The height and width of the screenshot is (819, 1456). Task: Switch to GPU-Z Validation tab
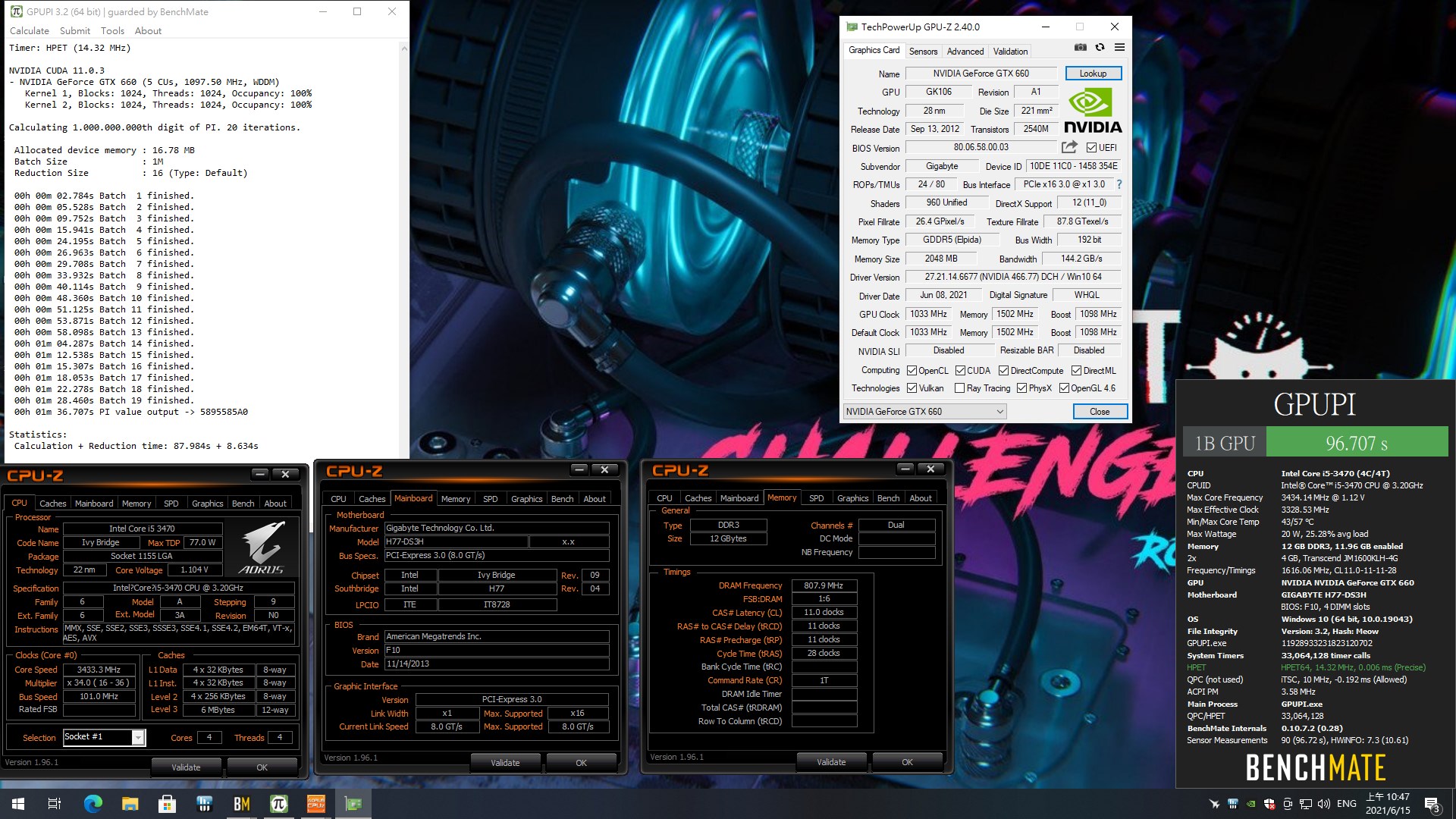(x=1010, y=51)
